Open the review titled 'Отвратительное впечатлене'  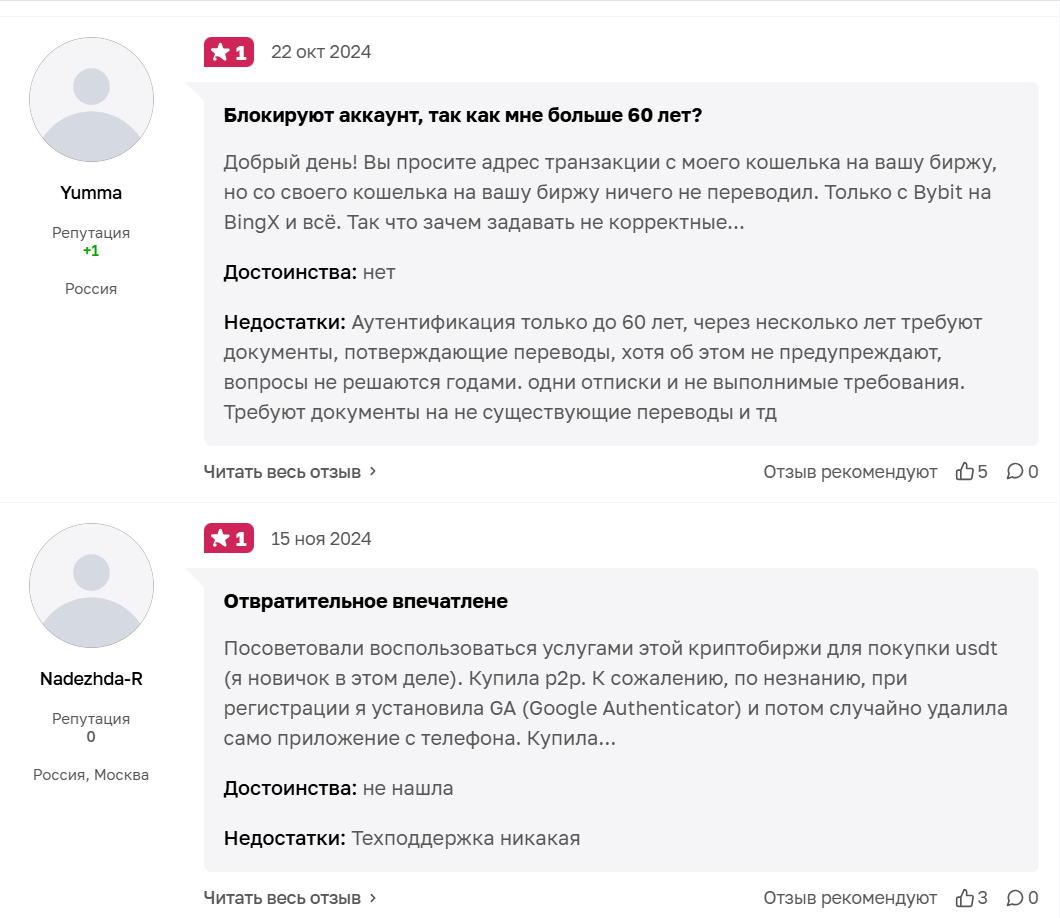(364, 601)
